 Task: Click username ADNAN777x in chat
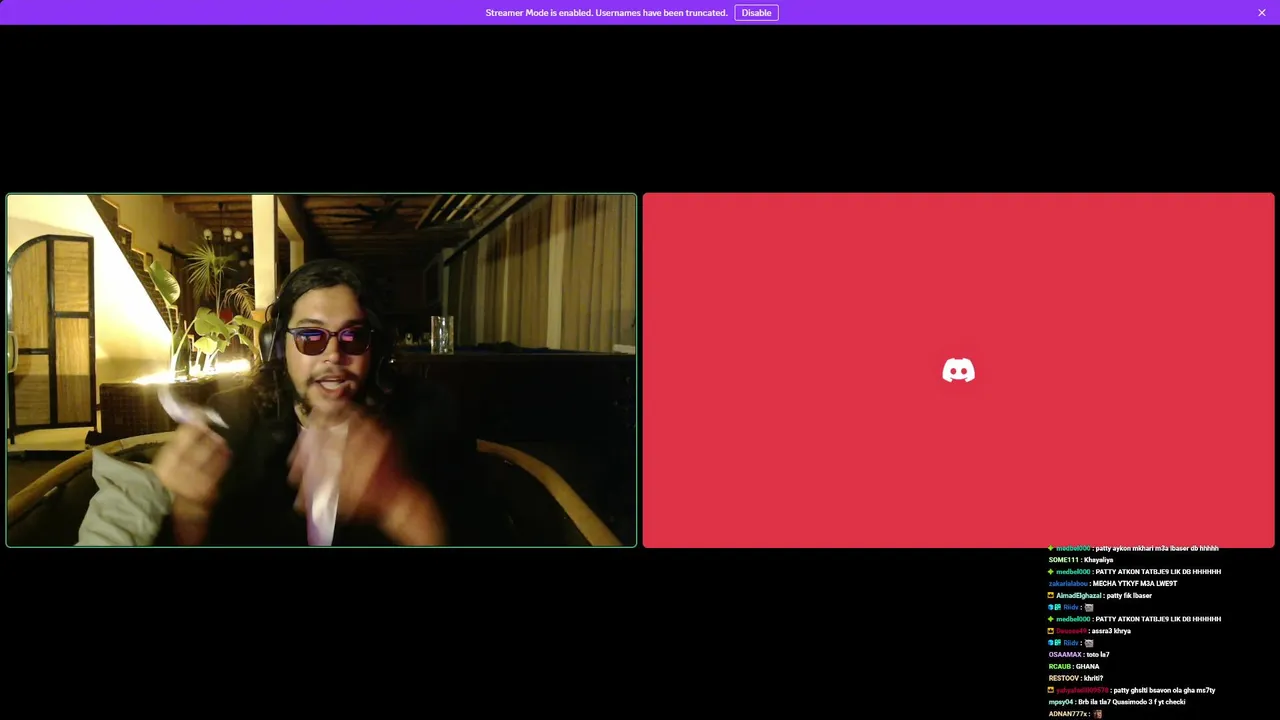click(x=1068, y=714)
